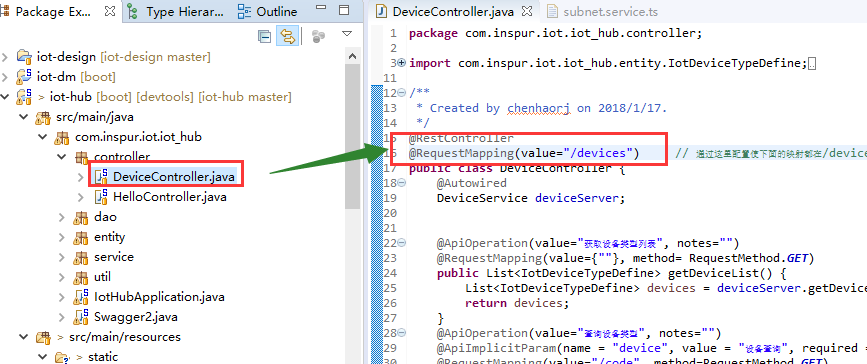Screen dimensions: 867x364
Task: Select Swagger2.java in tree
Action: pyautogui.click(x=135, y=318)
